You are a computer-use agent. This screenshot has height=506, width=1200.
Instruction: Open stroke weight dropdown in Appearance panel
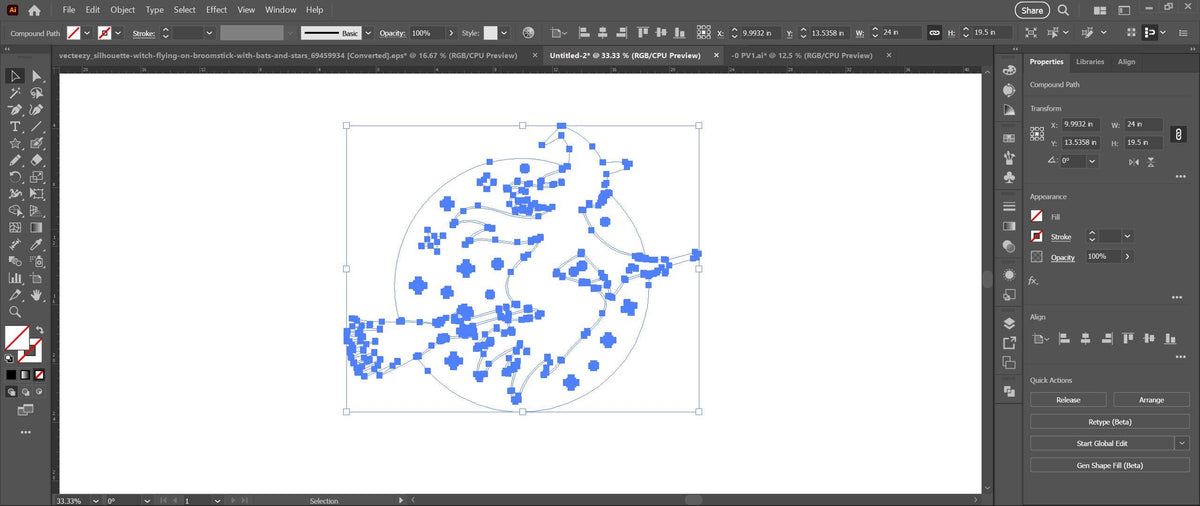click(1128, 236)
